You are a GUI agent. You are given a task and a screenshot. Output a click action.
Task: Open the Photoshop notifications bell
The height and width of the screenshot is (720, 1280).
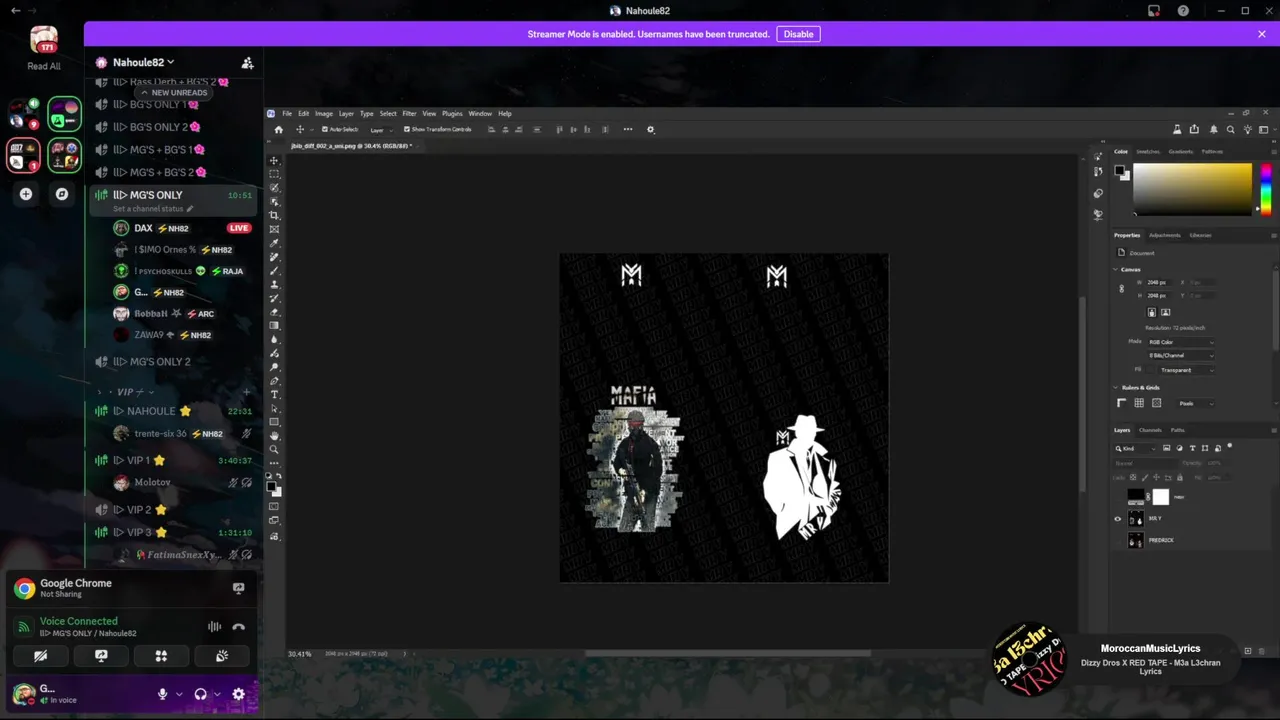coord(1214,129)
